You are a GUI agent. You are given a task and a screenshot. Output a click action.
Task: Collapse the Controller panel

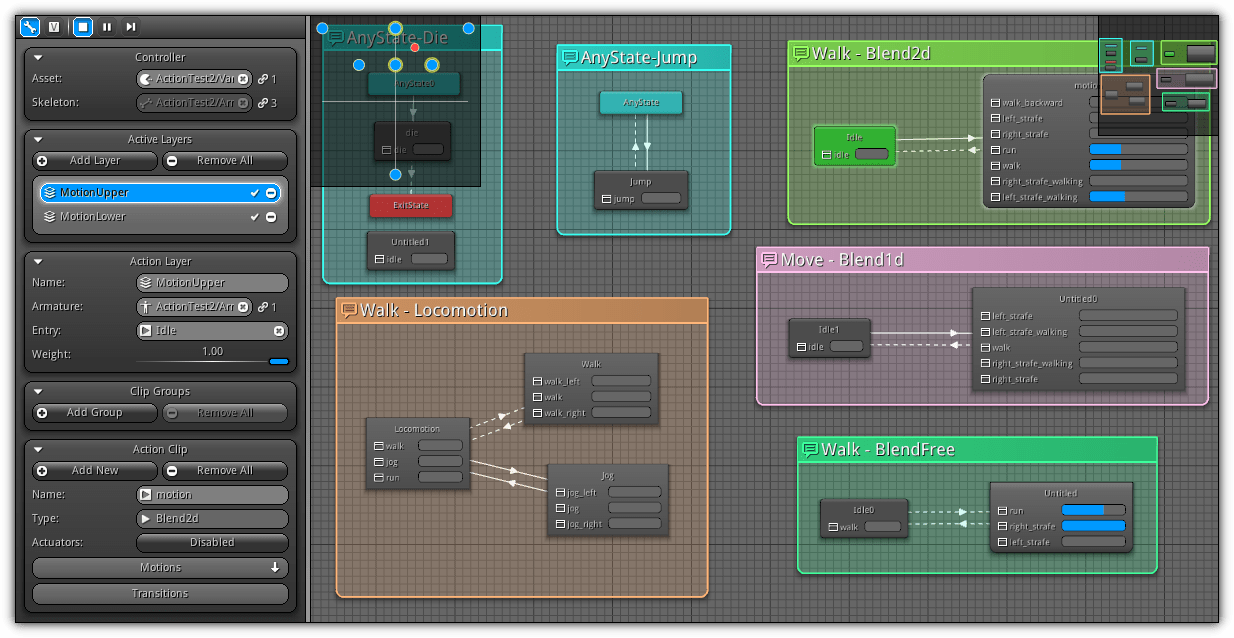coord(36,57)
